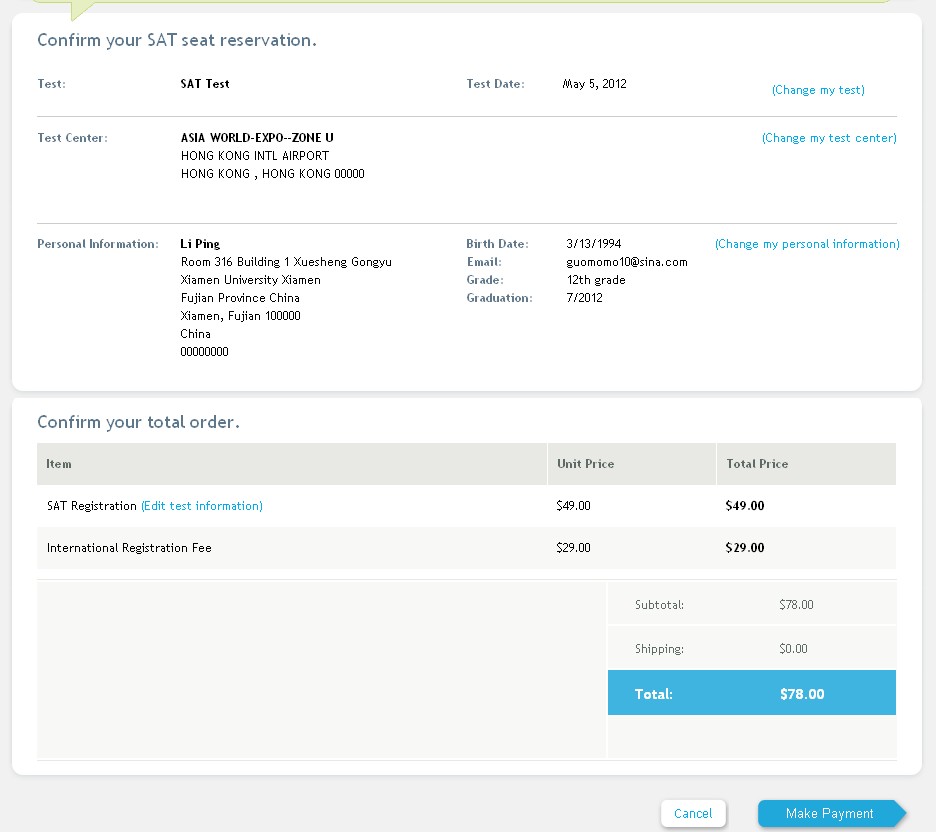Image resolution: width=936 pixels, height=832 pixels.
Task: Click the email guomomo10@sina.com
Action: pyautogui.click(x=626, y=262)
